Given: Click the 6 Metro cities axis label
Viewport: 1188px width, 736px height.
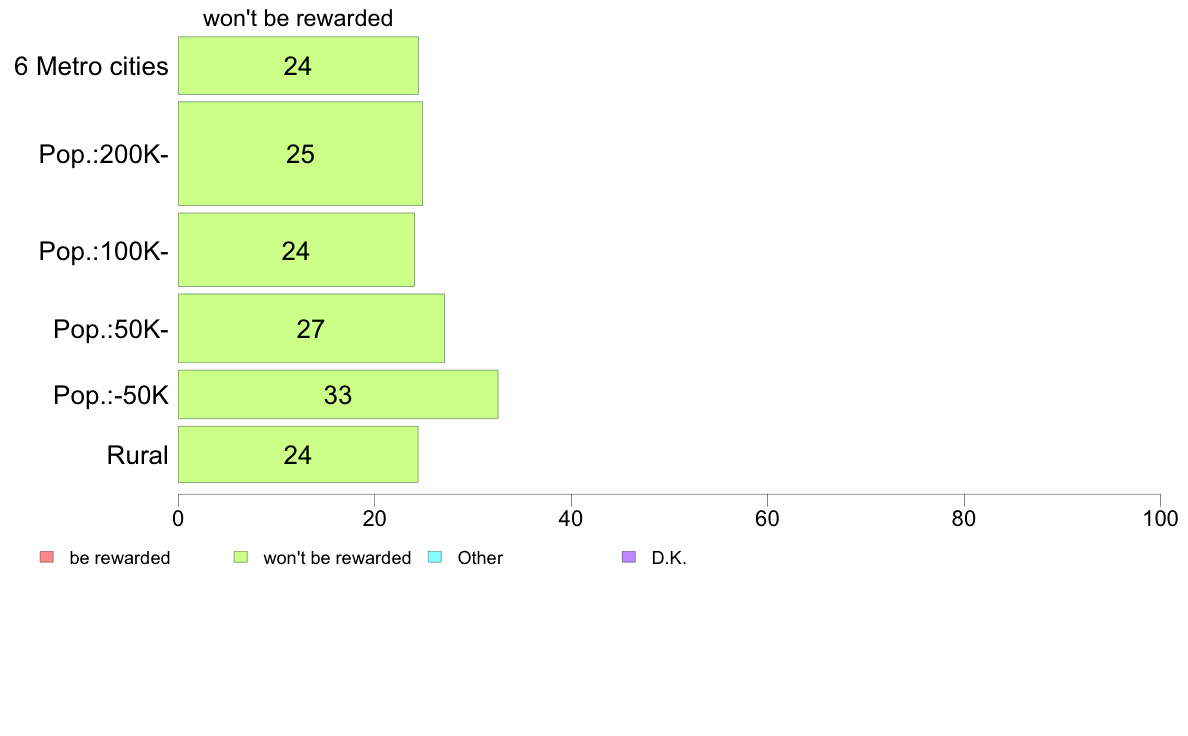Looking at the screenshot, I should point(91,67).
